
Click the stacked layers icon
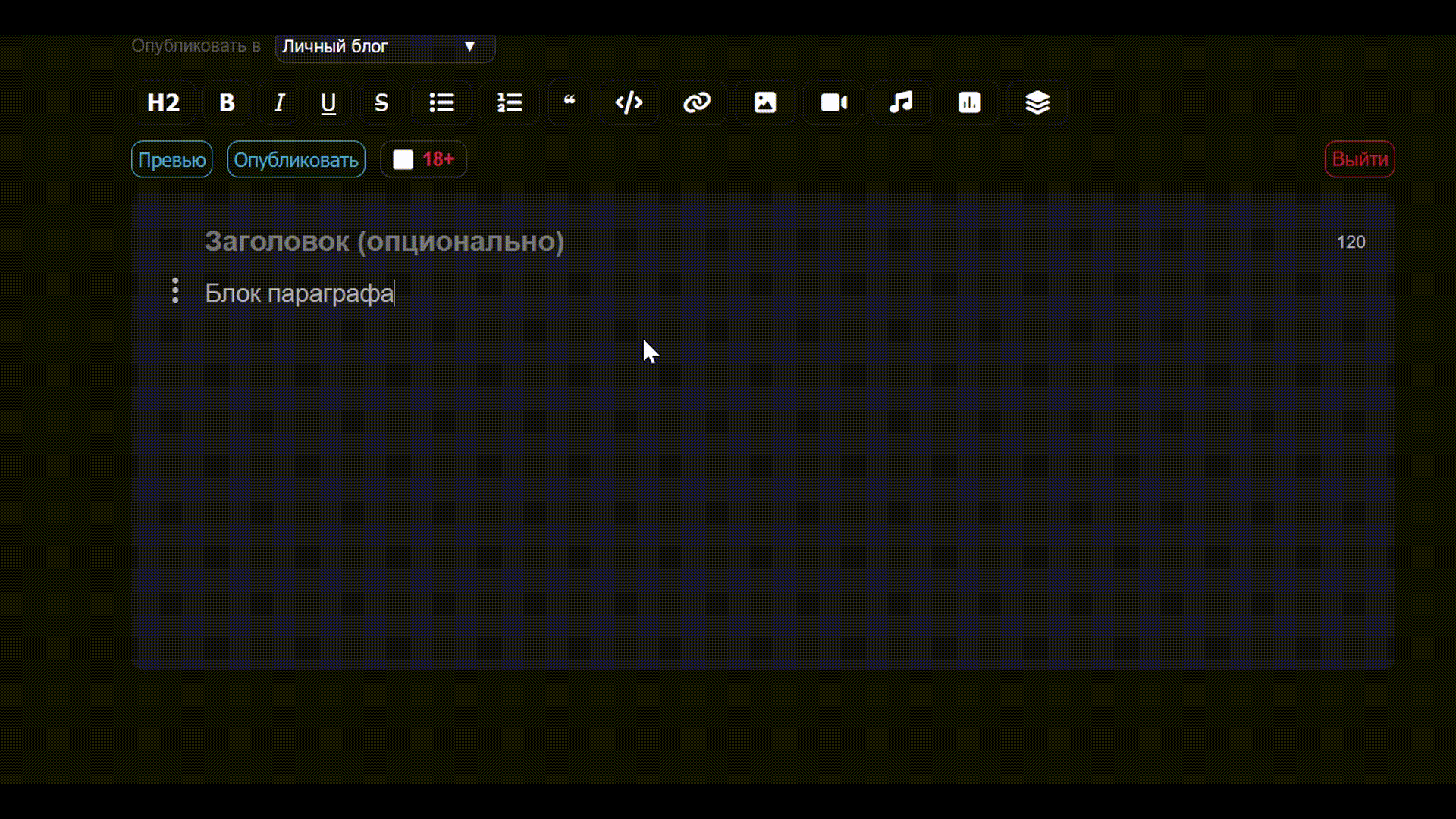click(x=1037, y=103)
